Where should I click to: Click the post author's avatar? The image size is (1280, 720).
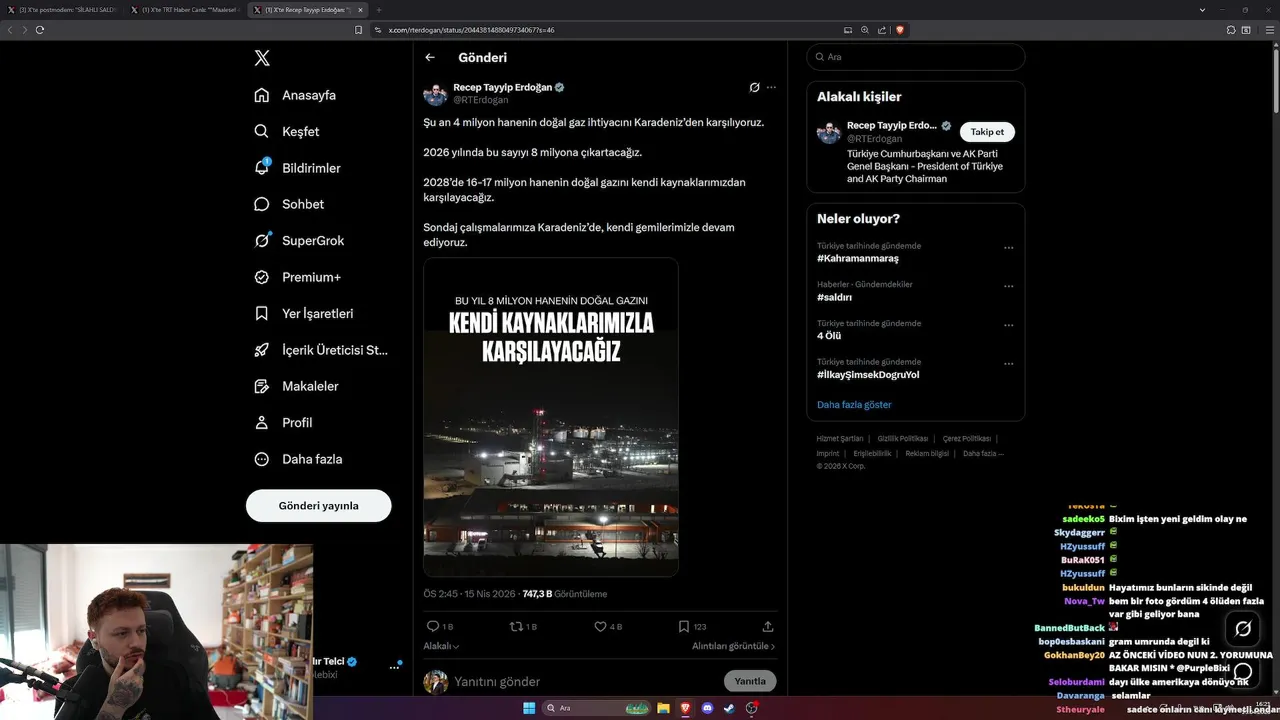coord(435,93)
